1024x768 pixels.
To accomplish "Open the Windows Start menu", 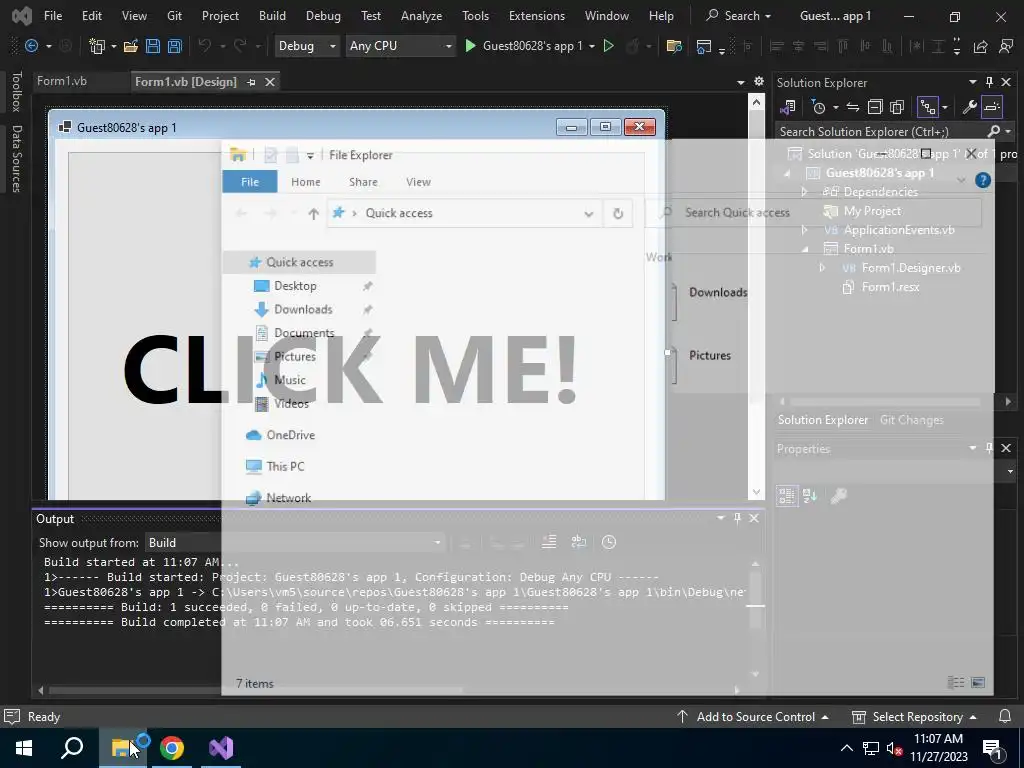I will (x=24, y=748).
